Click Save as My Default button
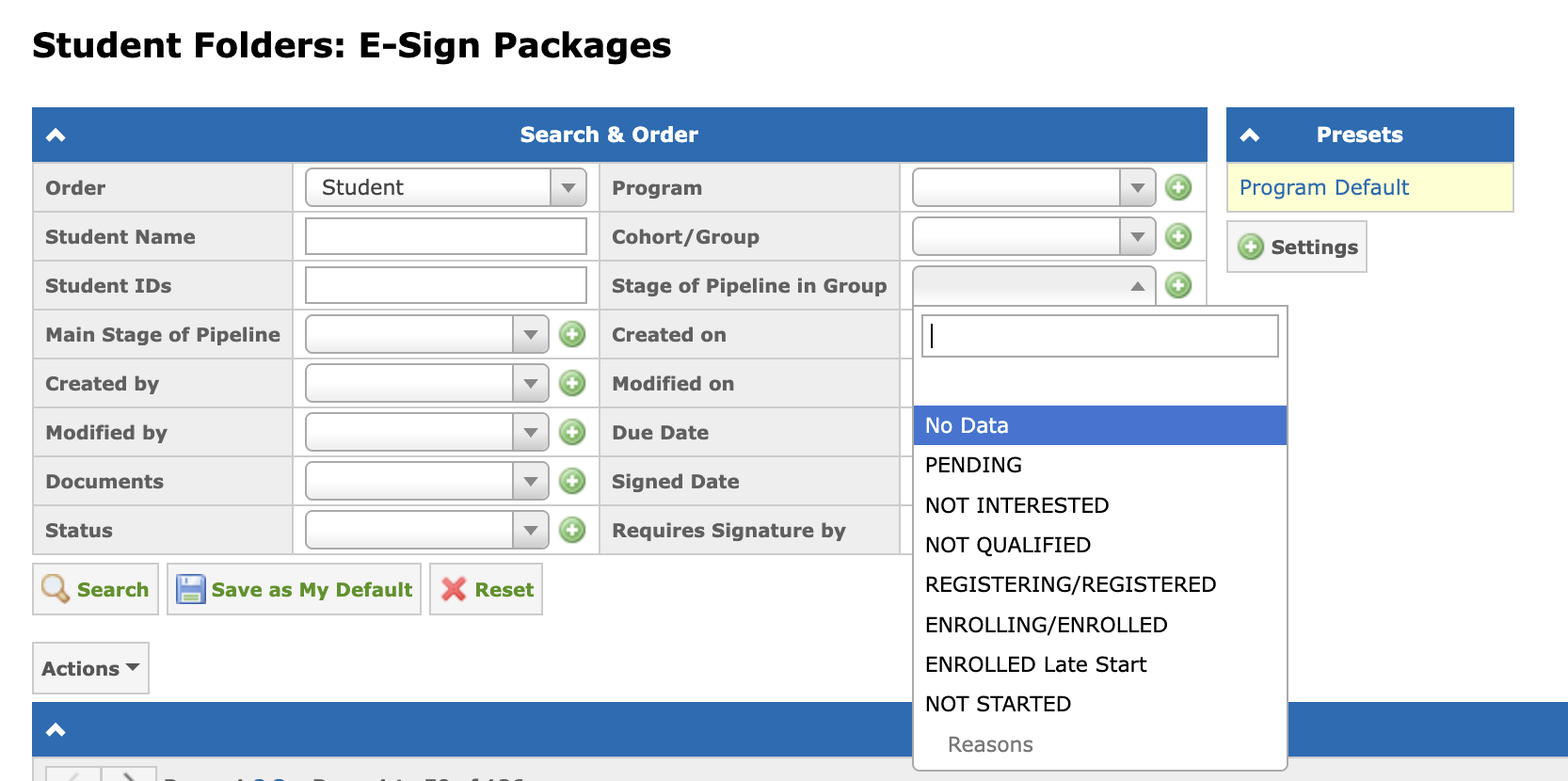This screenshot has width=1568, height=781. point(294,589)
